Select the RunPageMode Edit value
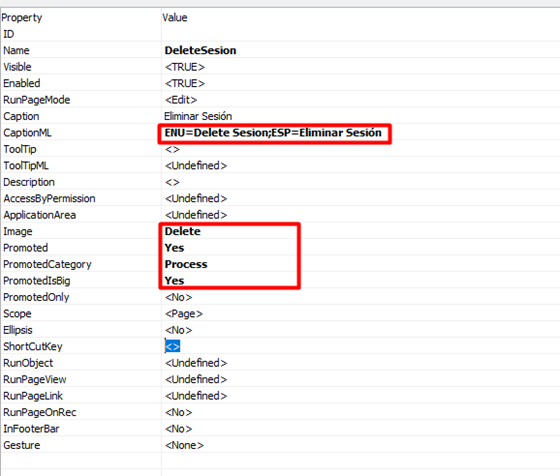The height and width of the screenshot is (476, 560). tap(181, 100)
